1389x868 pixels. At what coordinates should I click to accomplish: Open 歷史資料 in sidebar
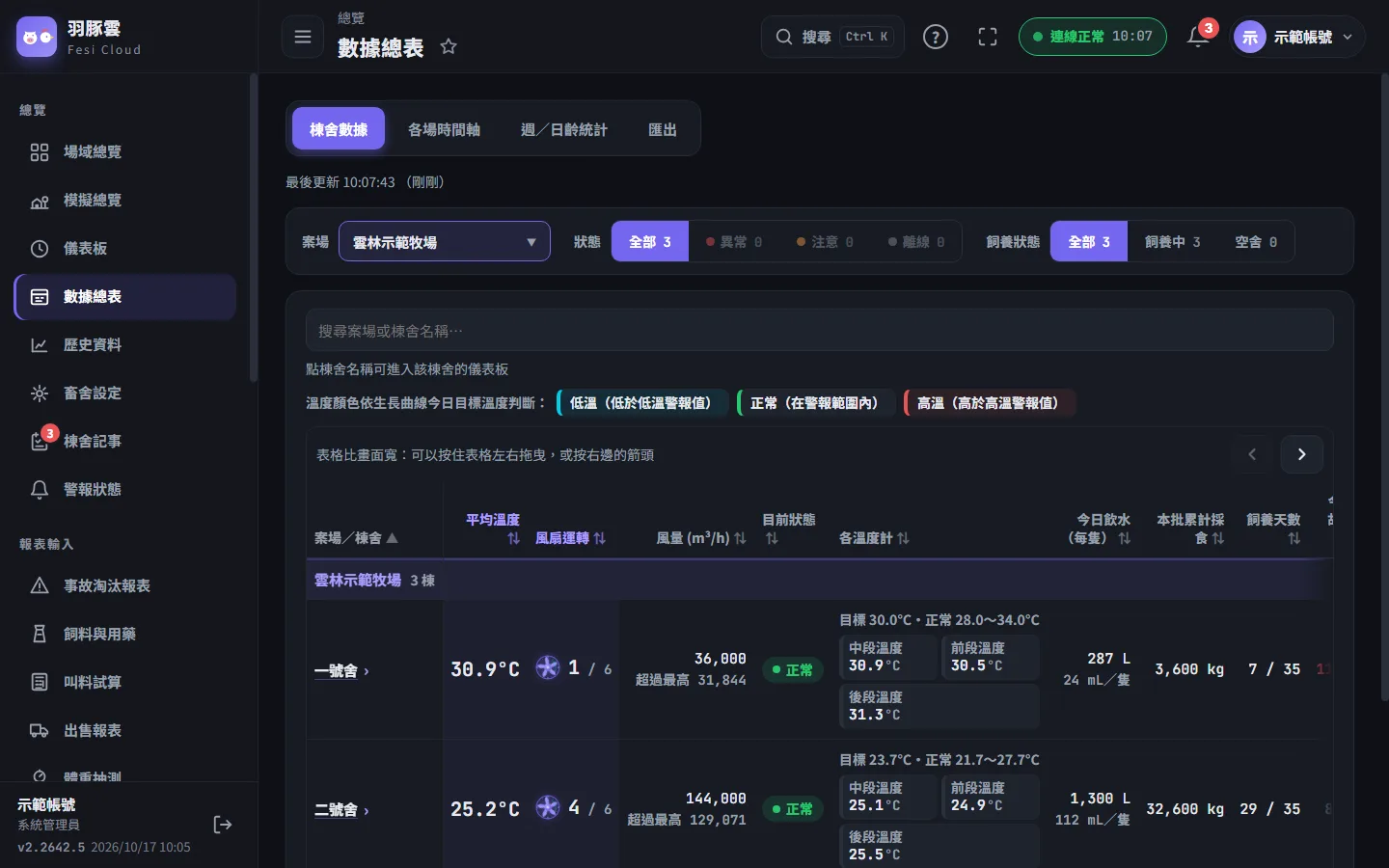click(x=125, y=345)
